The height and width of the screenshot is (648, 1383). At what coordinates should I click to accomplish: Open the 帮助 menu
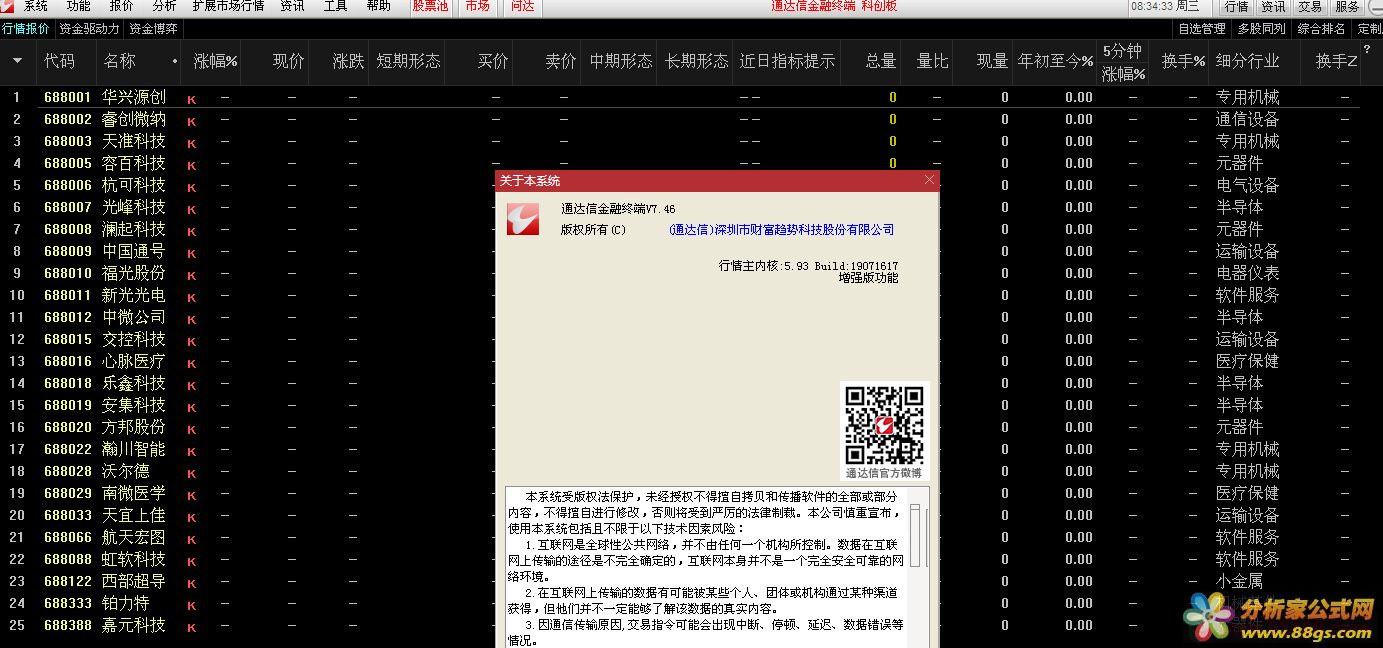379,6
